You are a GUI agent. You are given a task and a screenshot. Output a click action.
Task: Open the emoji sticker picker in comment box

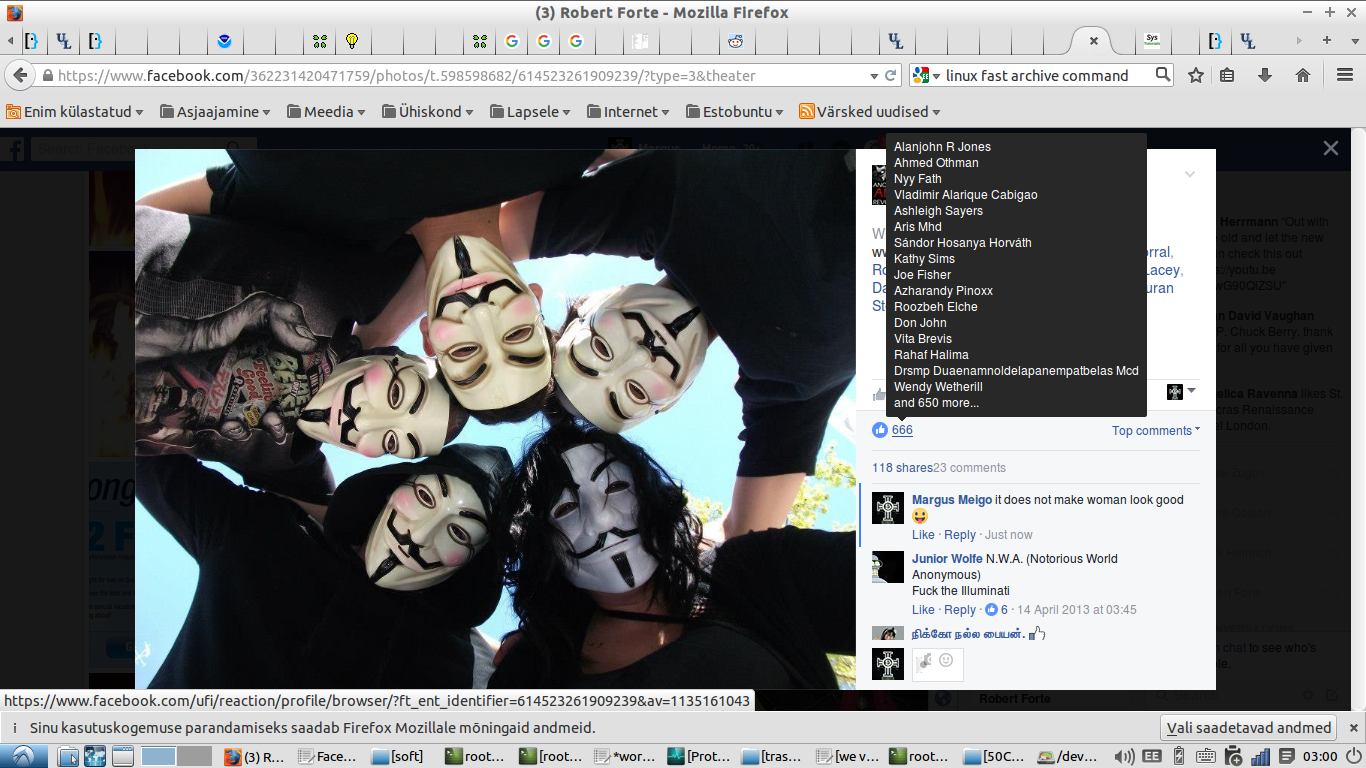click(x=946, y=660)
